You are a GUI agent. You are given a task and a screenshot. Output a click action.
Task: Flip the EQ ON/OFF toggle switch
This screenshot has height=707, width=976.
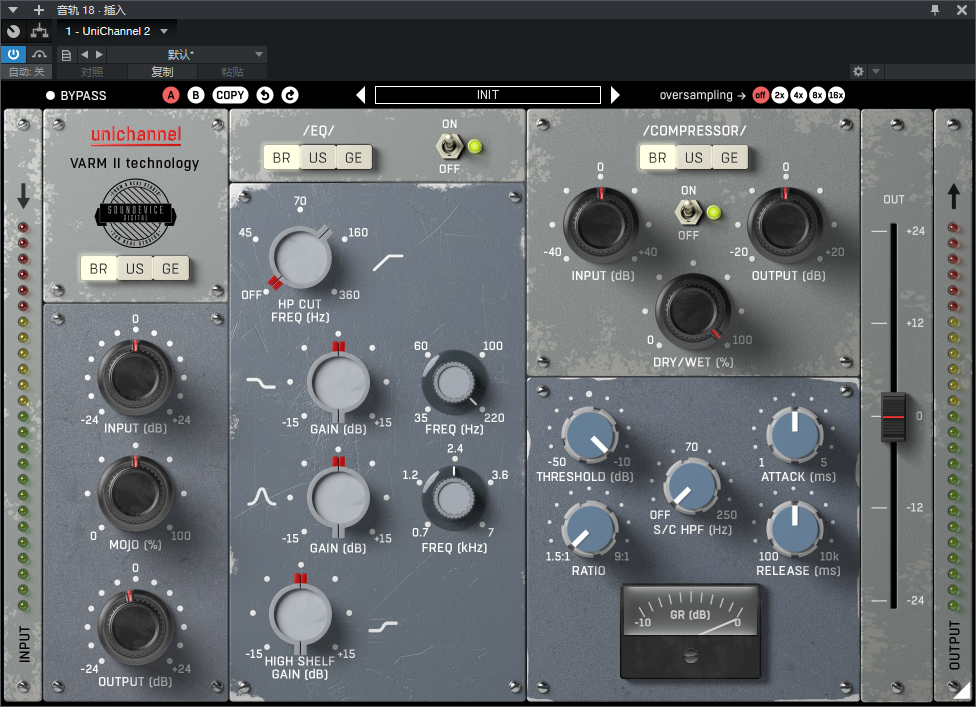tap(448, 147)
